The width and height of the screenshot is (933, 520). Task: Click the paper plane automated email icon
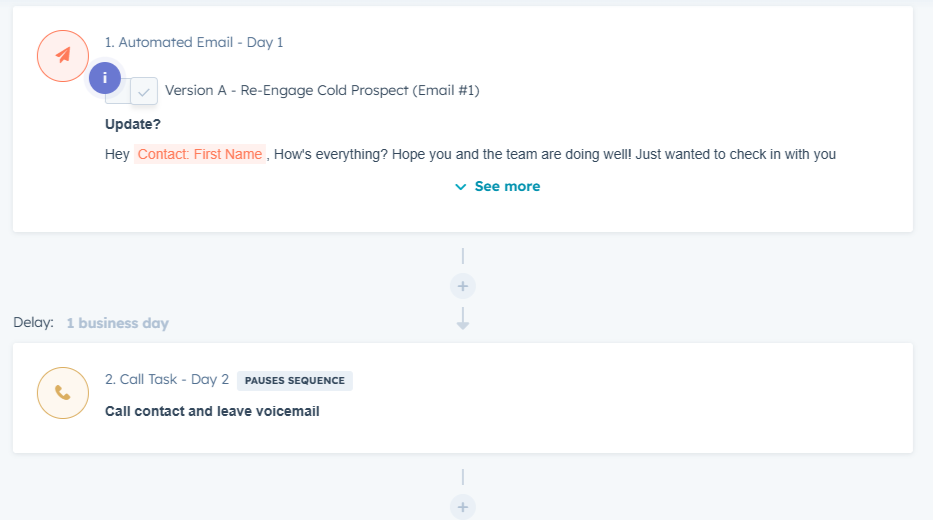[63, 55]
